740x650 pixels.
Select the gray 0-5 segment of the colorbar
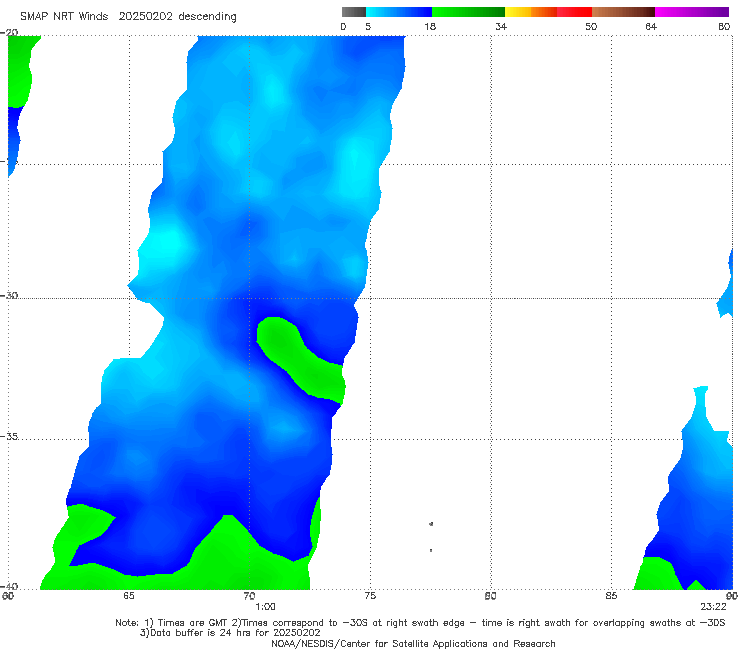pos(353,12)
